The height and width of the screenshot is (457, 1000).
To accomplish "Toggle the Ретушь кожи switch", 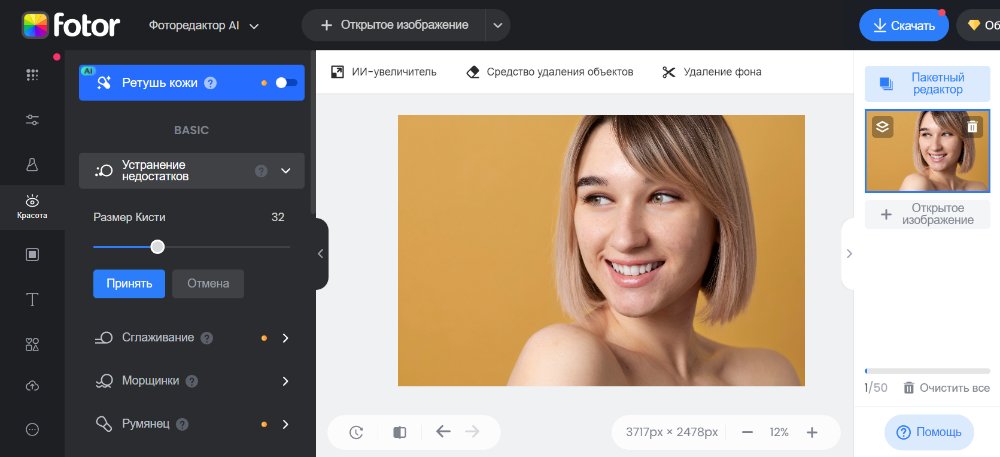I will click(286, 83).
